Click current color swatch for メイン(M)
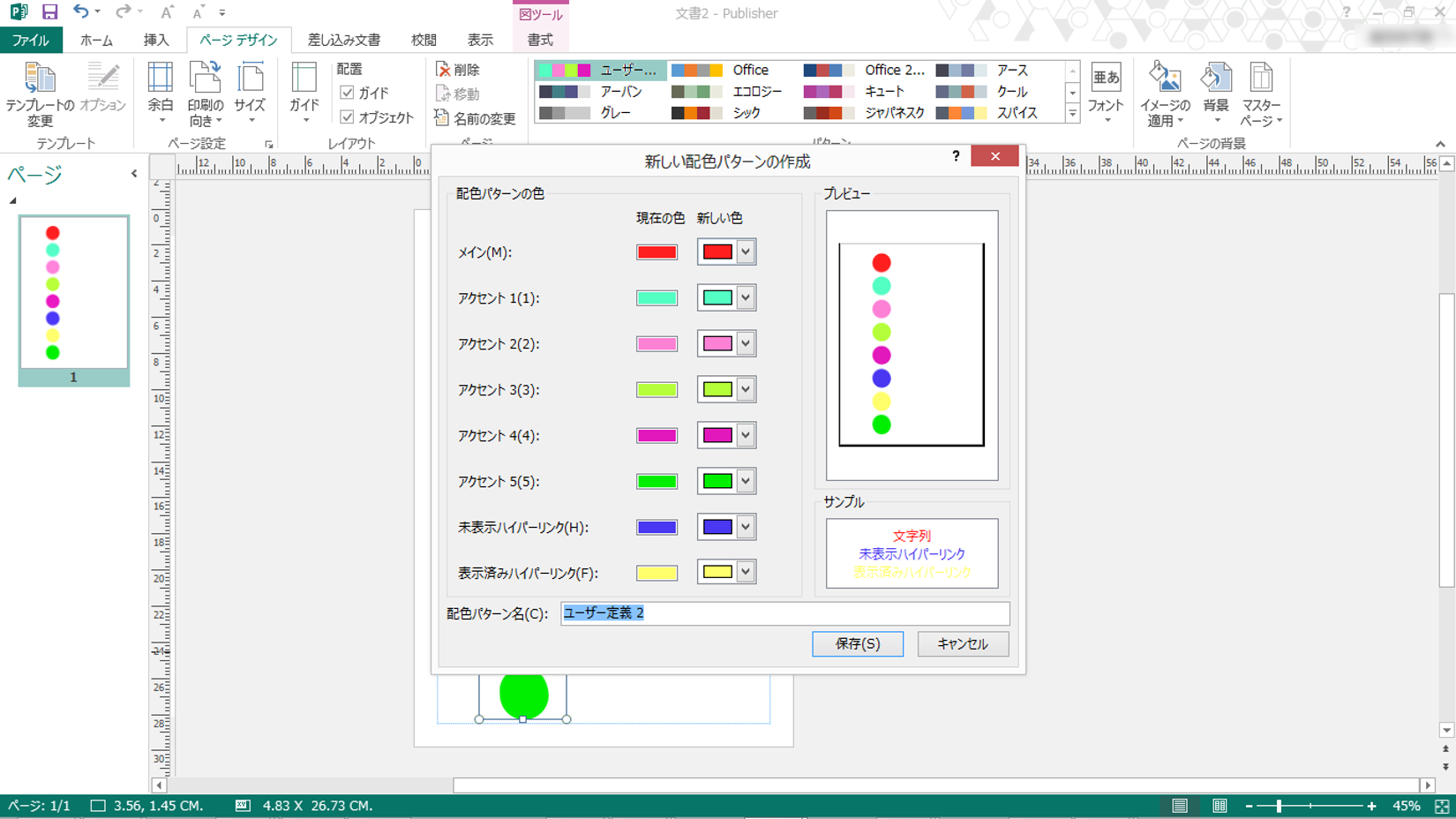The height and width of the screenshot is (819, 1456). (x=657, y=252)
